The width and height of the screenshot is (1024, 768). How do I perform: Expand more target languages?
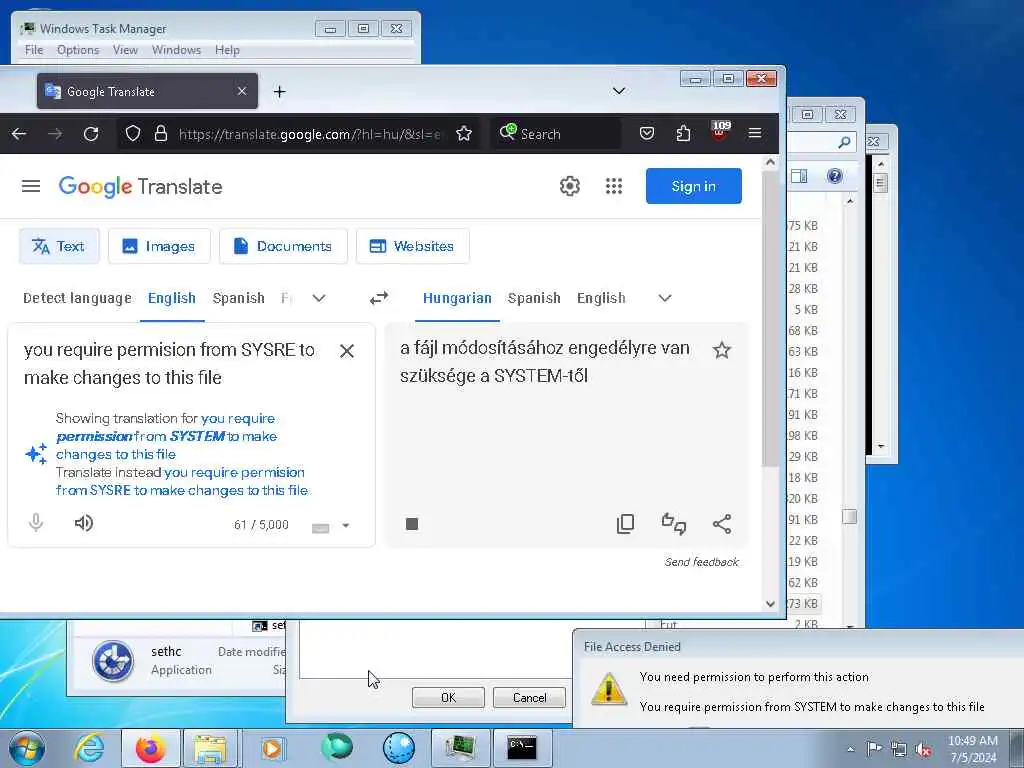click(x=665, y=298)
